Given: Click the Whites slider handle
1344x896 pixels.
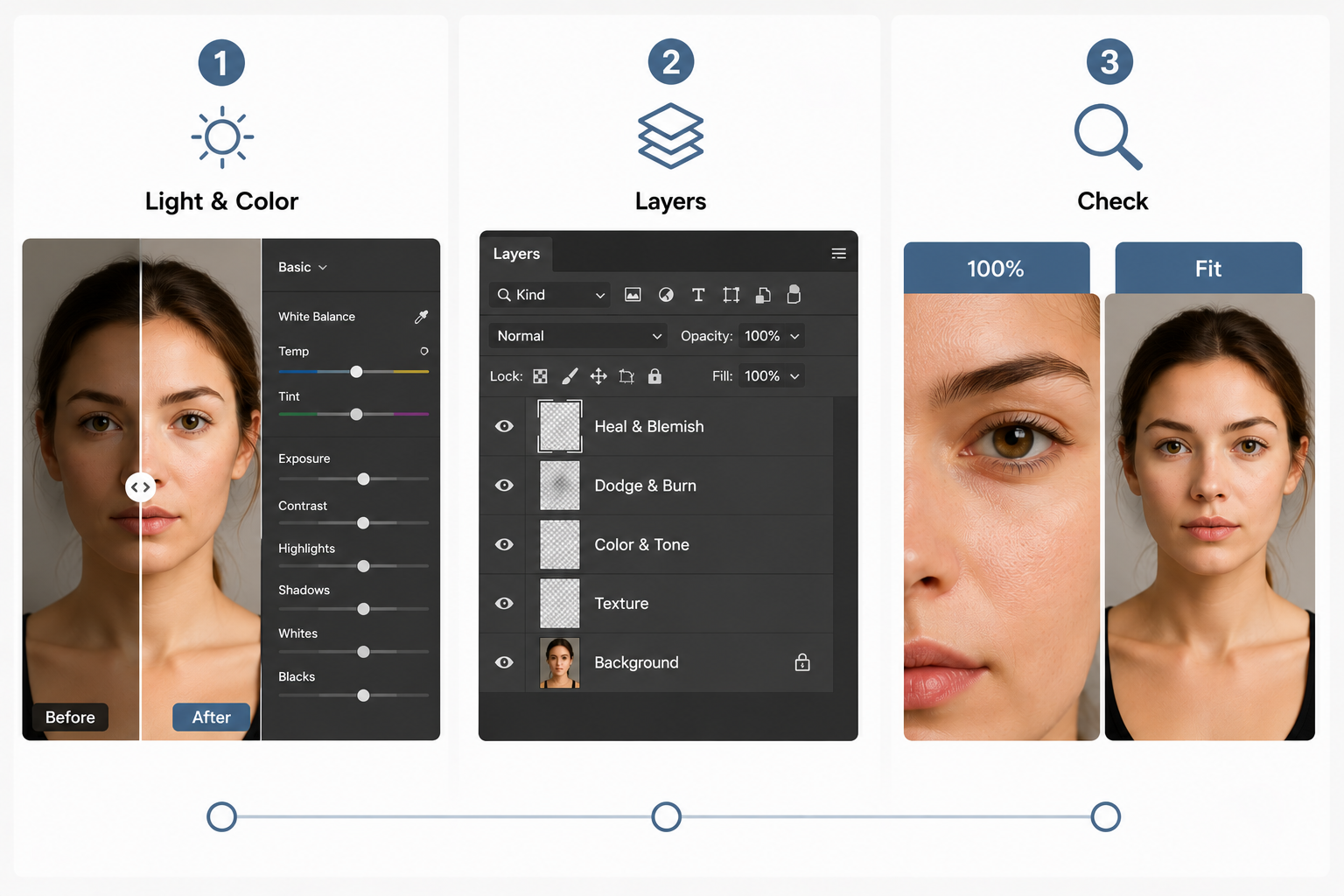Looking at the screenshot, I should [363, 652].
